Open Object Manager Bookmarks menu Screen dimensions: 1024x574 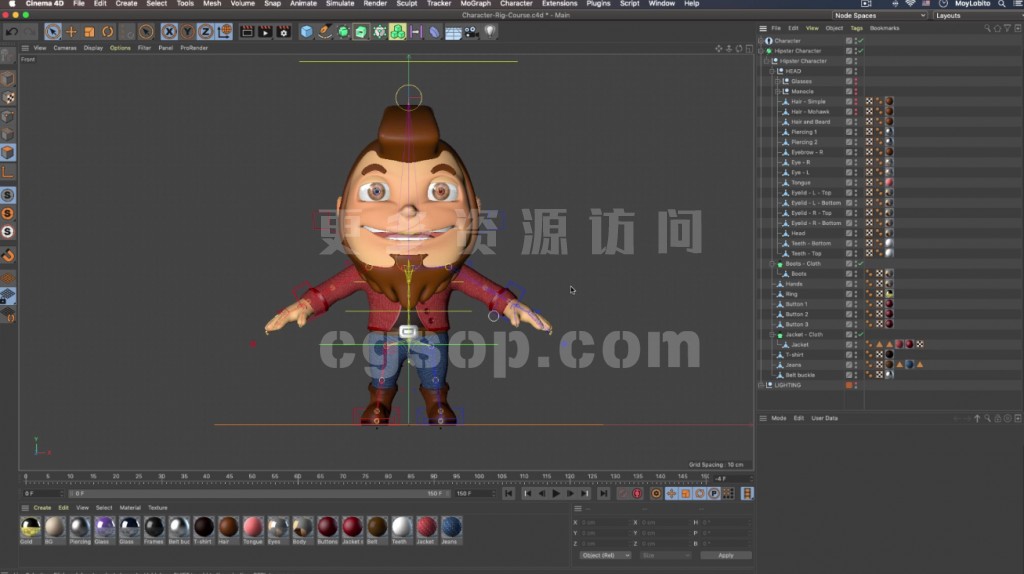[884, 28]
